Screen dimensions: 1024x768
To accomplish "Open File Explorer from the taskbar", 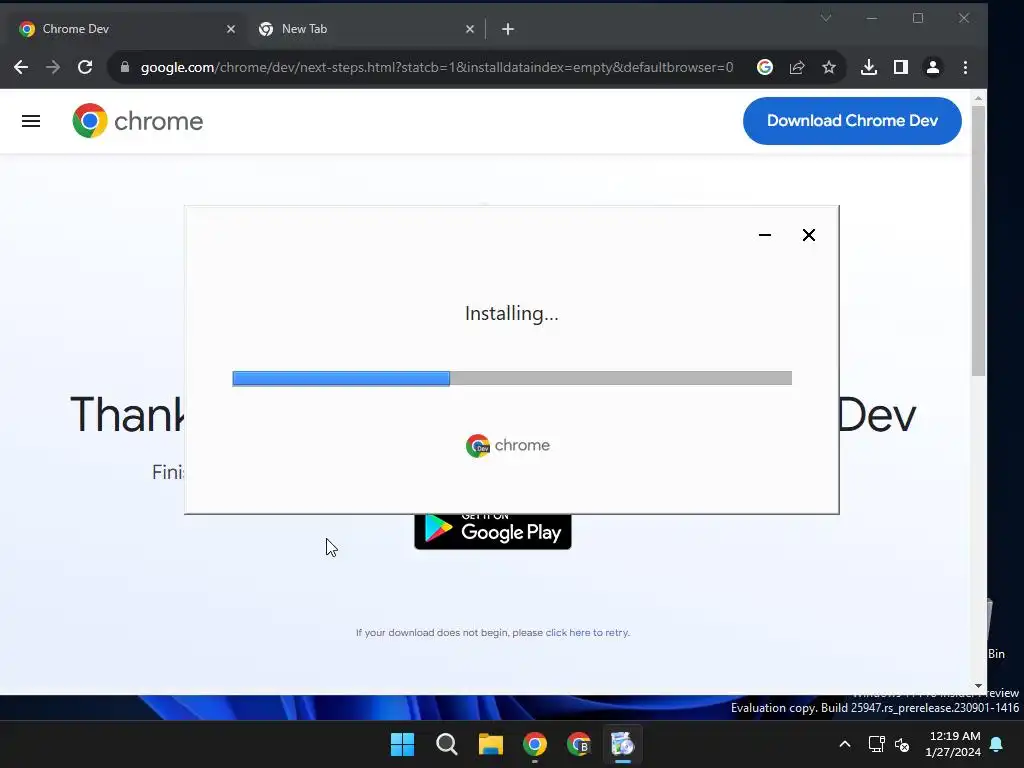I will click(x=490, y=744).
